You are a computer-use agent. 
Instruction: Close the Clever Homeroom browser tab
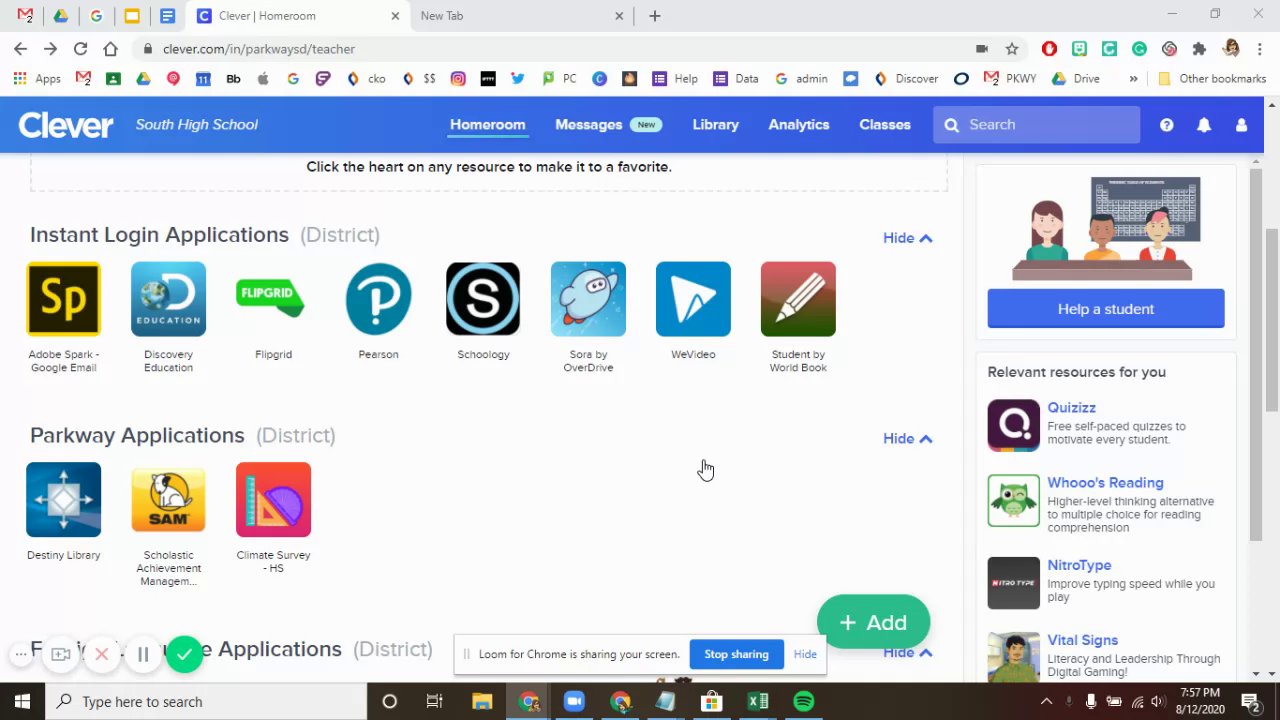pos(395,16)
